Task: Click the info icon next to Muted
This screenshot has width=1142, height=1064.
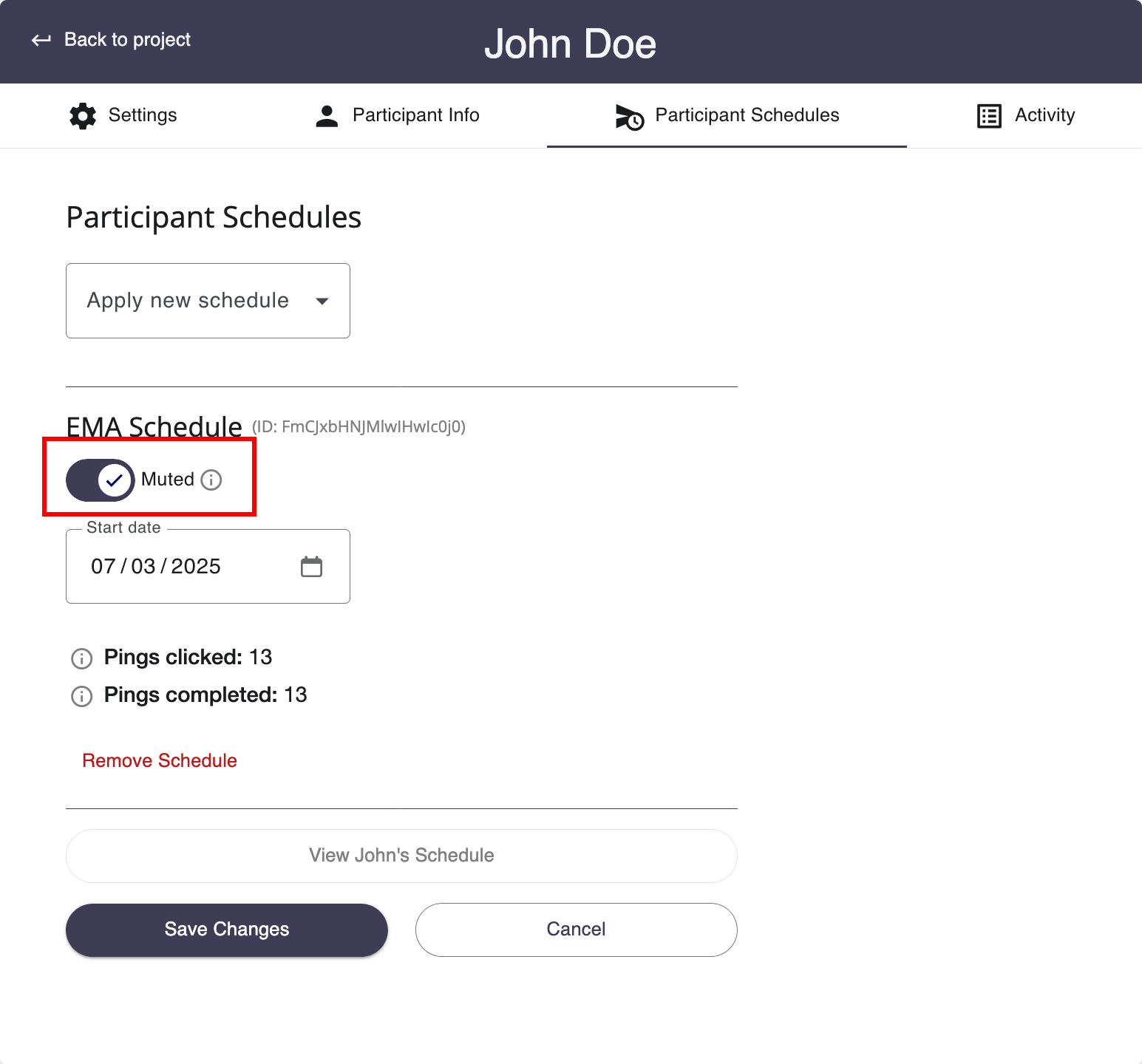Action: pyautogui.click(x=211, y=480)
